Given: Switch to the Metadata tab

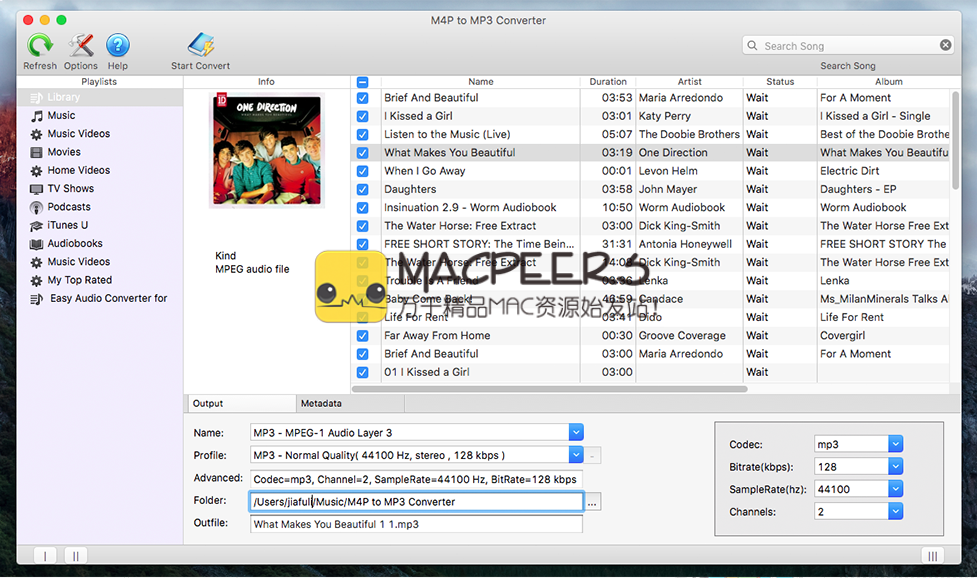Looking at the screenshot, I should pyautogui.click(x=322, y=404).
